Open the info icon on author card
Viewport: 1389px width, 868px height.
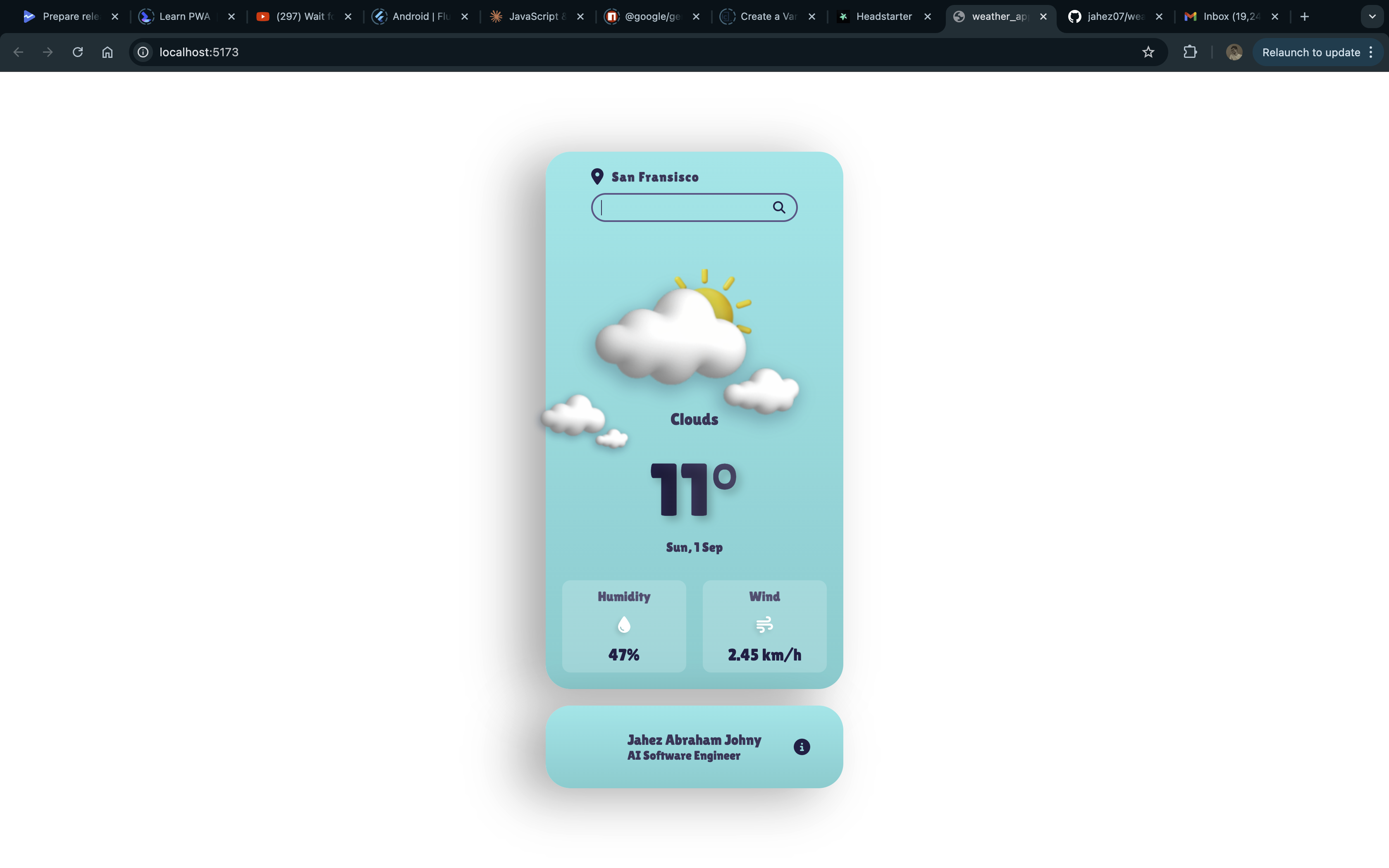click(x=801, y=747)
